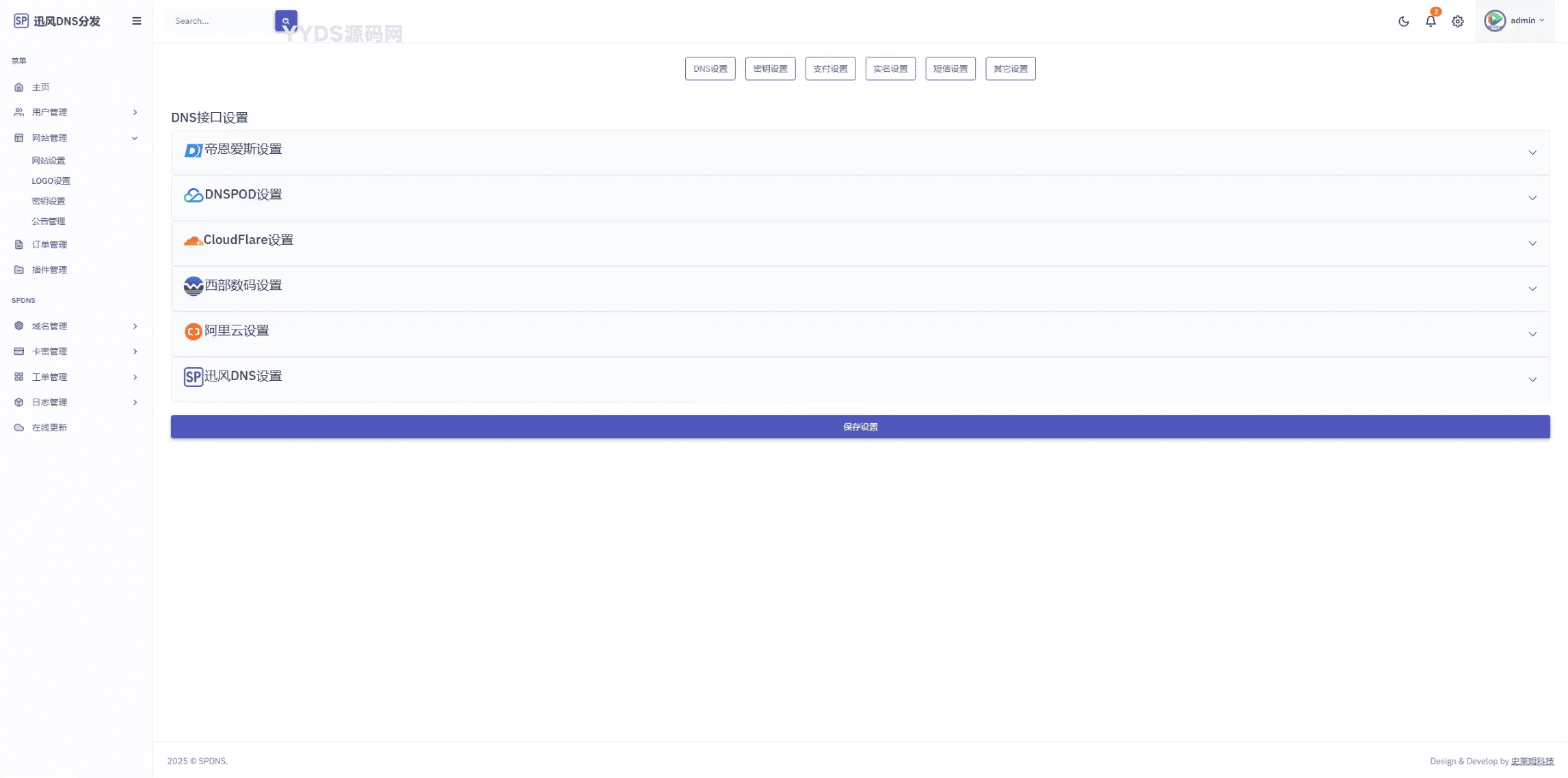The height and width of the screenshot is (778, 1568).
Task: Expand 用户管理 submenu arrow
Action: pyautogui.click(x=135, y=112)
